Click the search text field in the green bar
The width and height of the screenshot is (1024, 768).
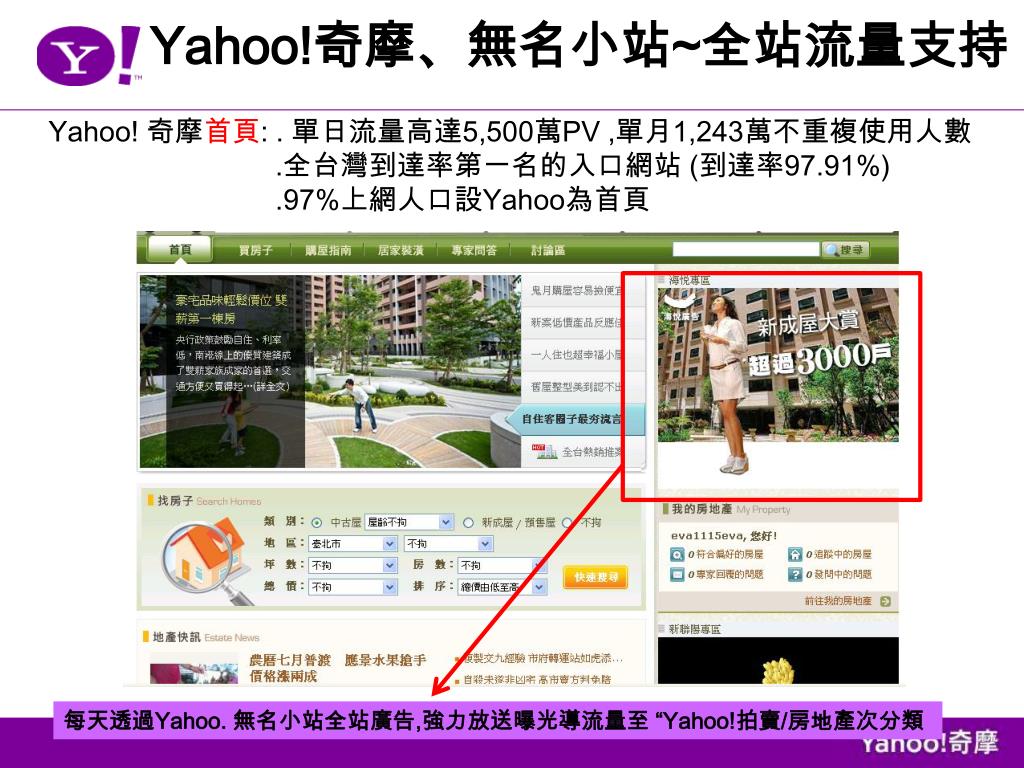point(745,249)
